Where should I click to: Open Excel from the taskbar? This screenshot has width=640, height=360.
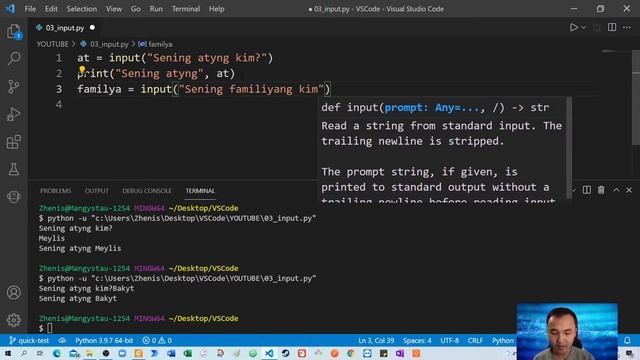[187, 353]
